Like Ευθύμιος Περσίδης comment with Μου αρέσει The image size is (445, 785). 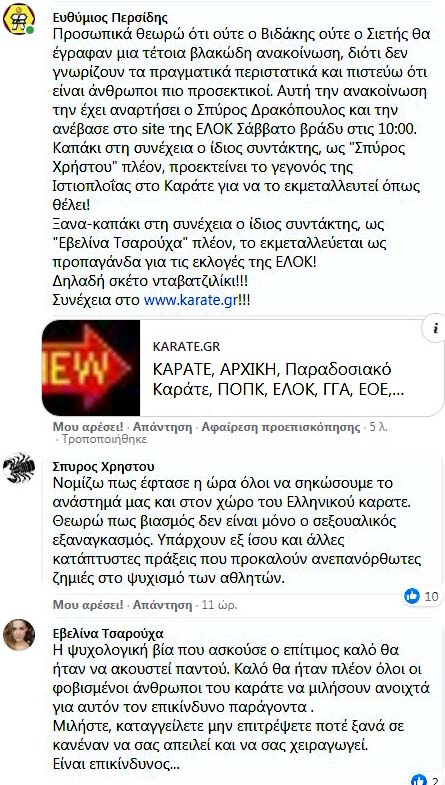pos(88,427)
